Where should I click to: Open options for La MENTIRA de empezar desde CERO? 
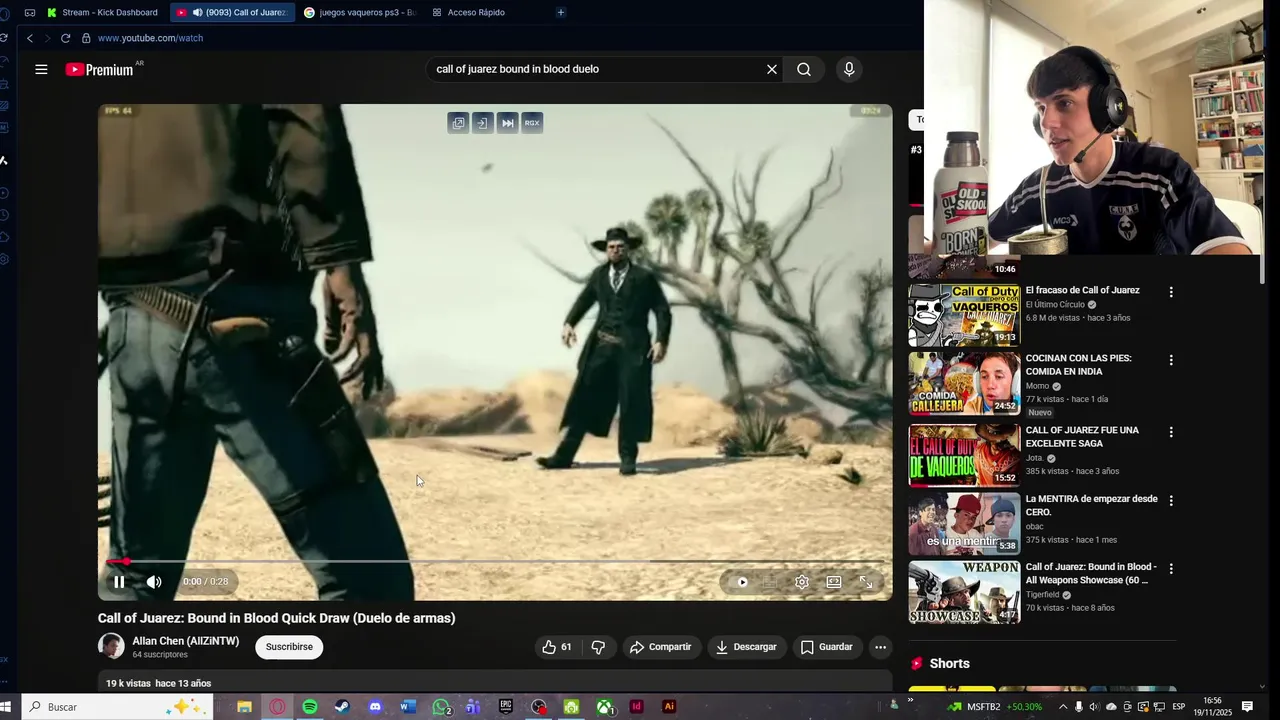point(1171,500)
